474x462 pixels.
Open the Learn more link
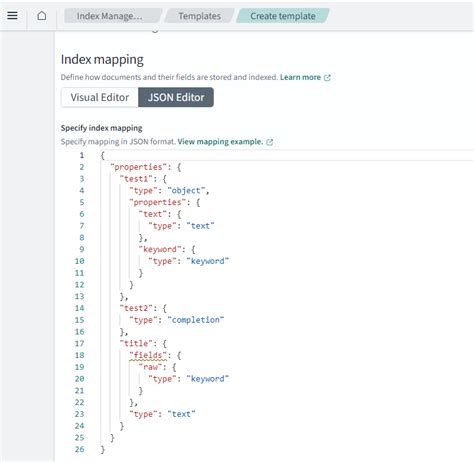[300, 77]
